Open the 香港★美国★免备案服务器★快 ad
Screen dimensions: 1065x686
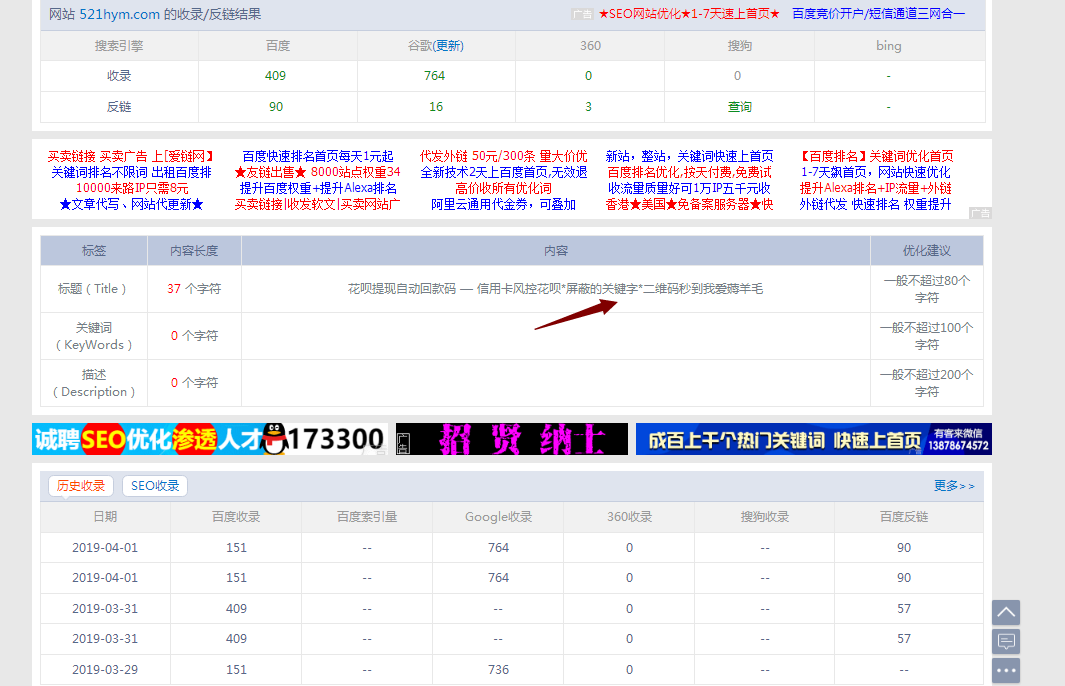pos(689,204)
